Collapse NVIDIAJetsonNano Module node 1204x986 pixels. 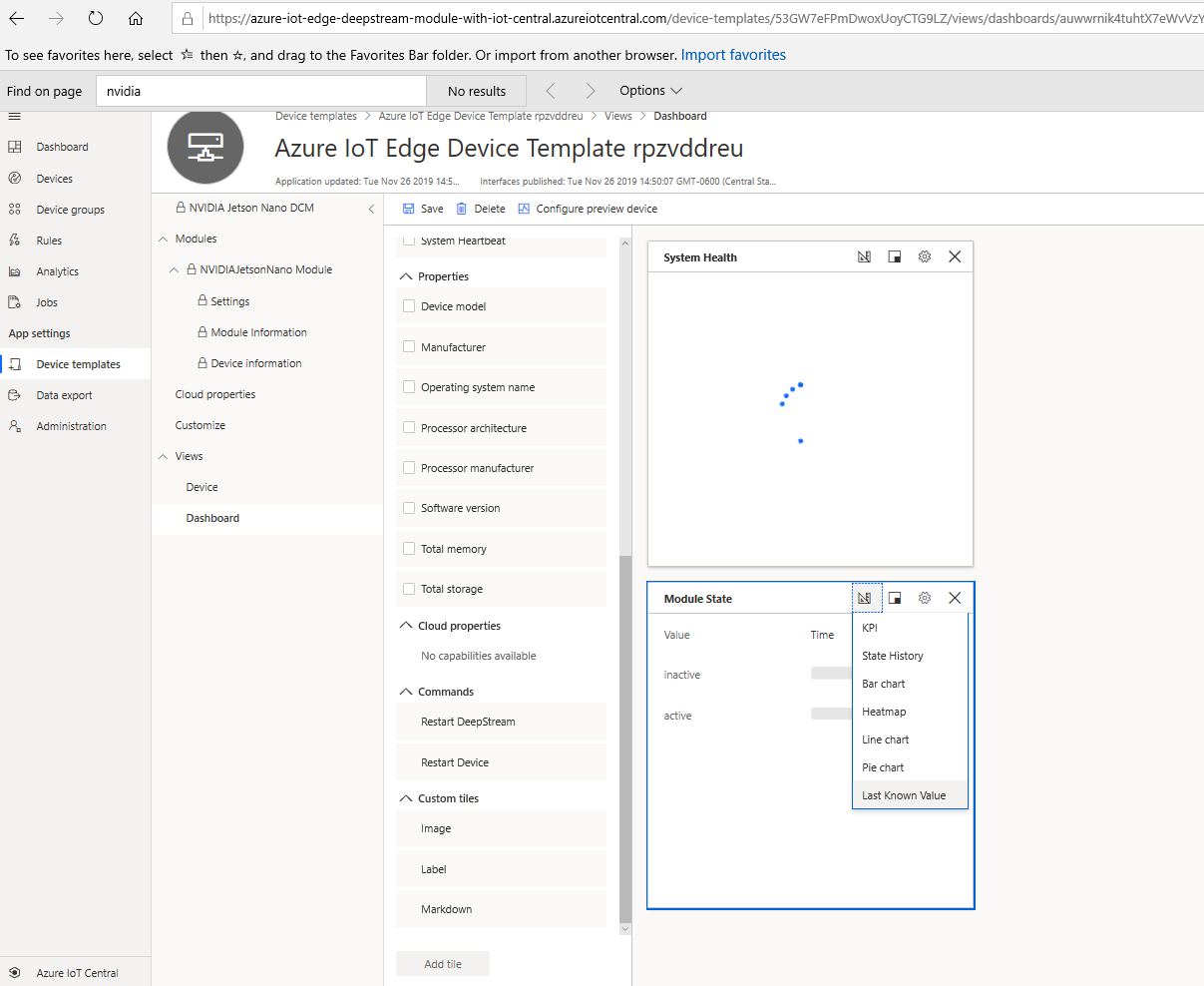point(175,269)
